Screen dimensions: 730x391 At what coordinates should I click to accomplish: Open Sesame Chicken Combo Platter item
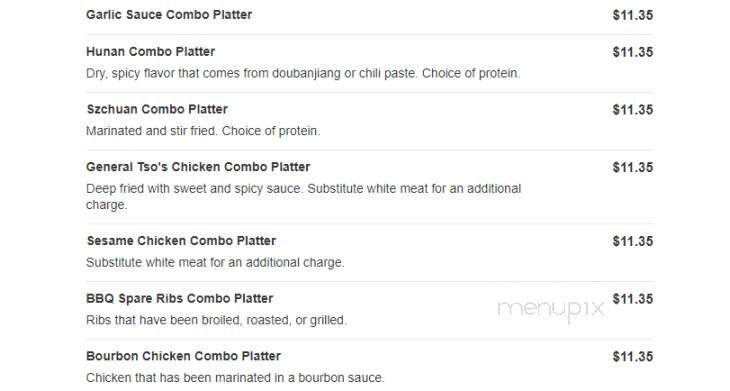pos(181,241)
